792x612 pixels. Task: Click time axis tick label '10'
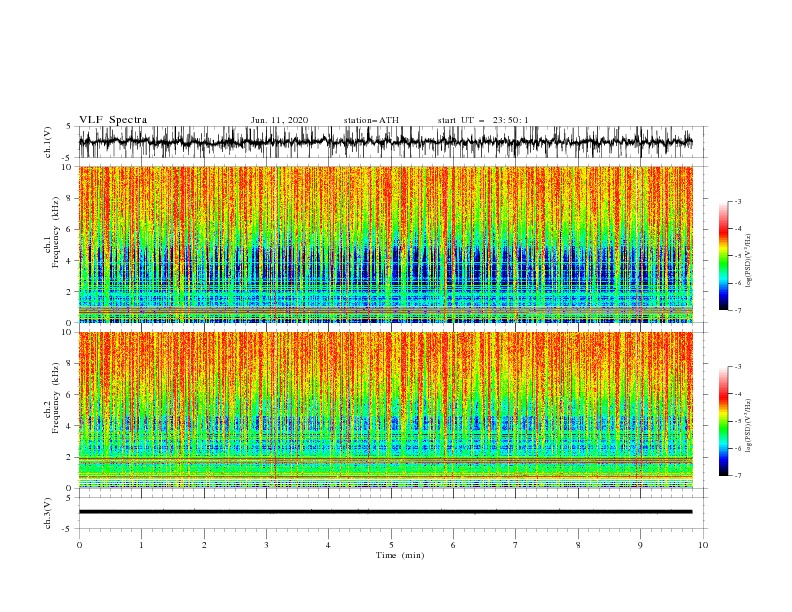click(x=703, y=545)
